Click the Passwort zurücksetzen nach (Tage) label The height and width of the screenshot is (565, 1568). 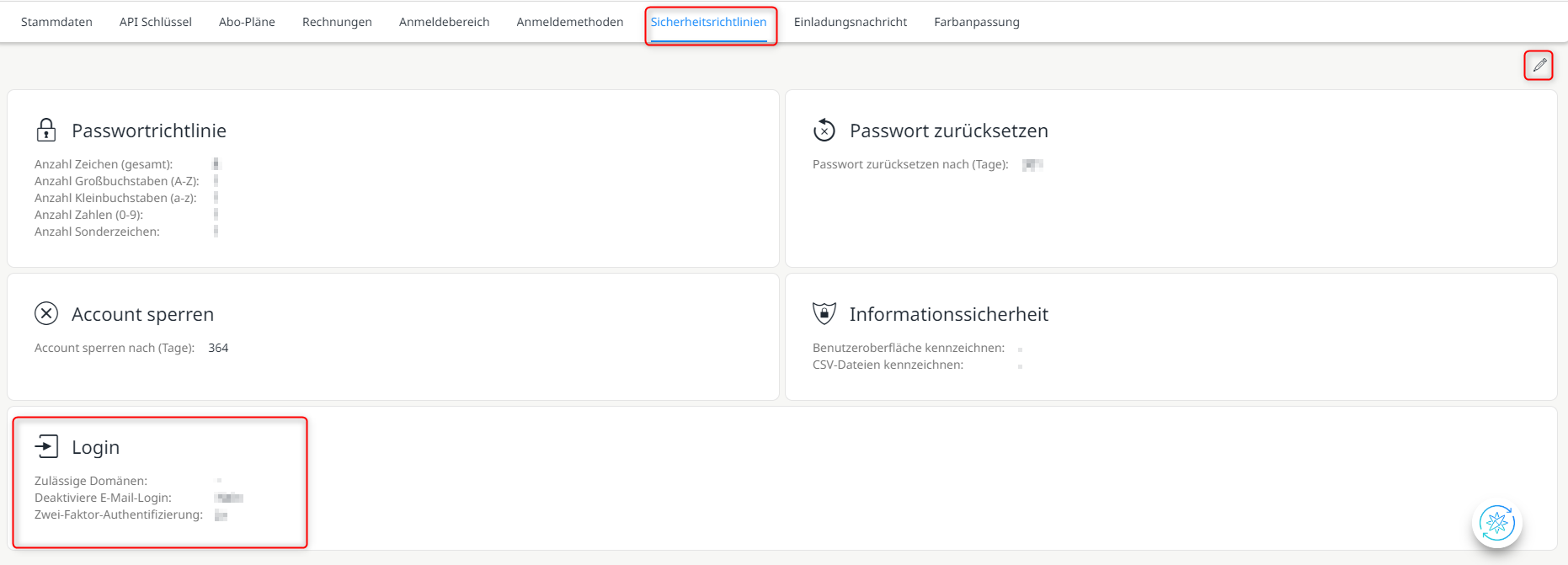click(x=910, y=164)
